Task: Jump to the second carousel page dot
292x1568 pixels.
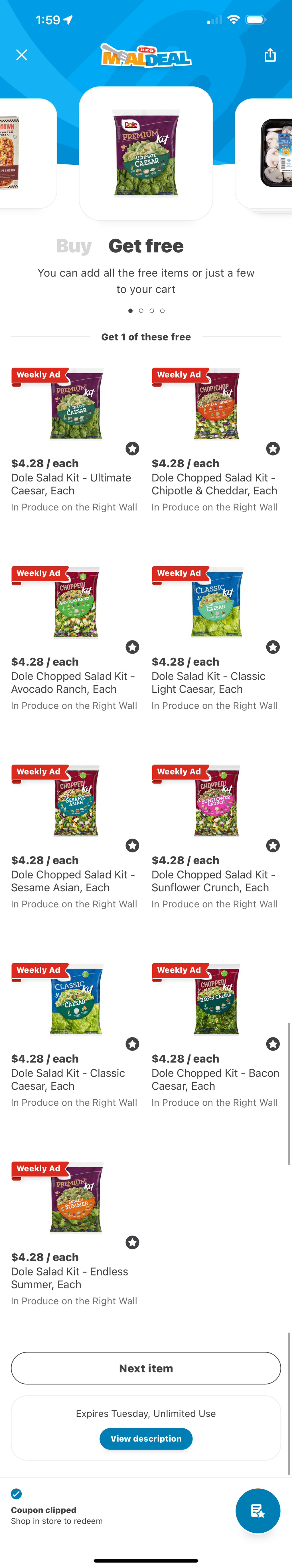Action: [141, 311]
